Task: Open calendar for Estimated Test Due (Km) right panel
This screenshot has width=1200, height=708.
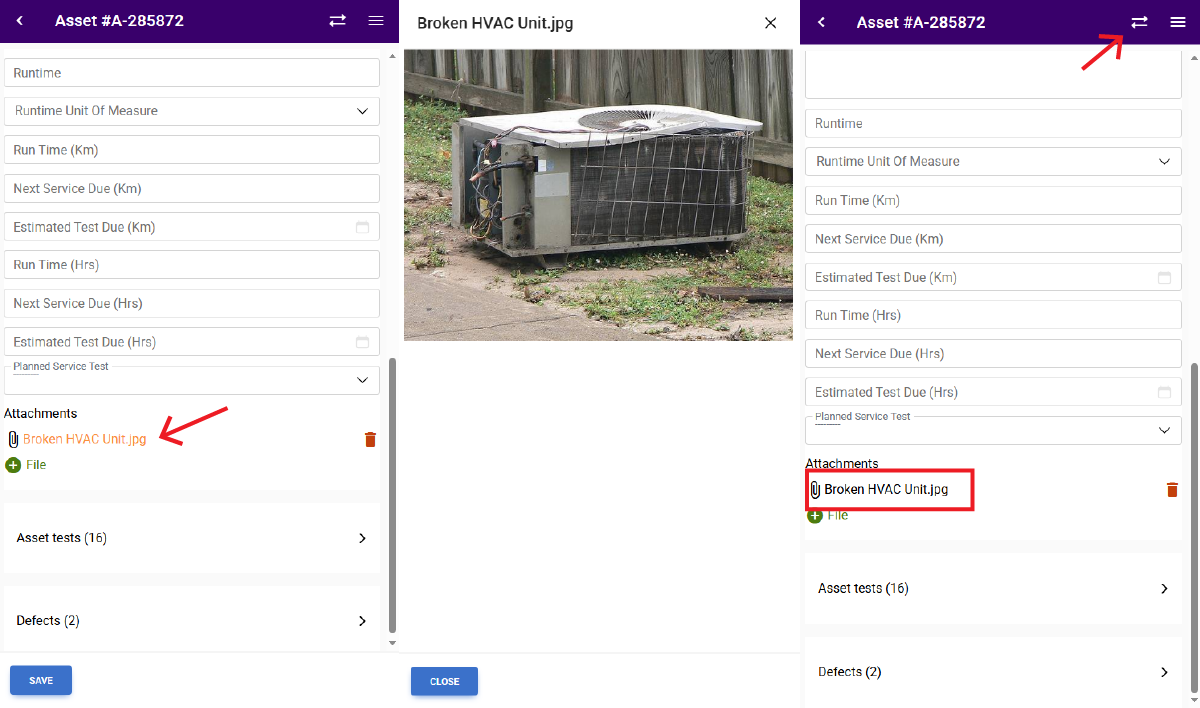Action: point(1164,277)
